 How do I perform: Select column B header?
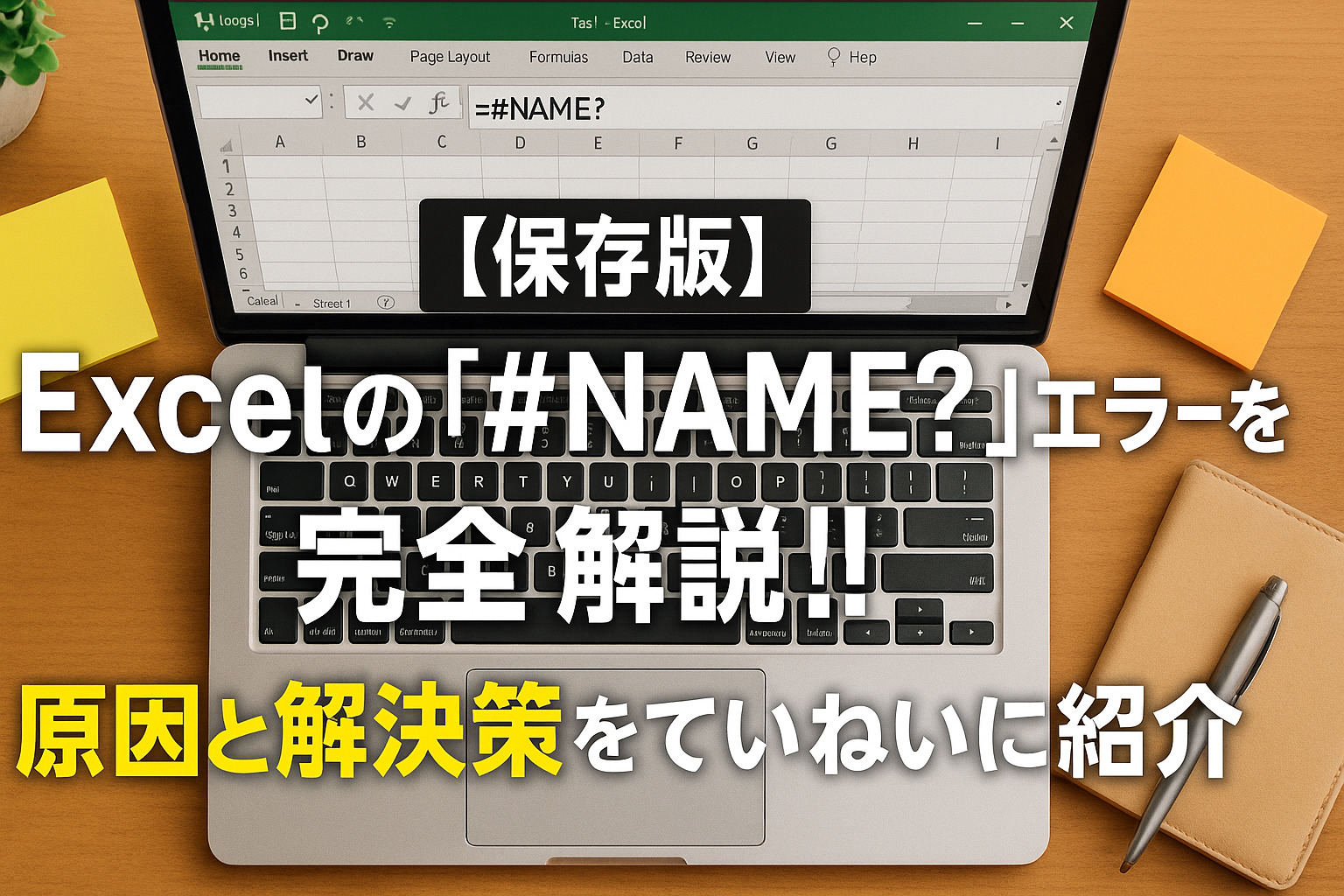click(x=360, y=142)
